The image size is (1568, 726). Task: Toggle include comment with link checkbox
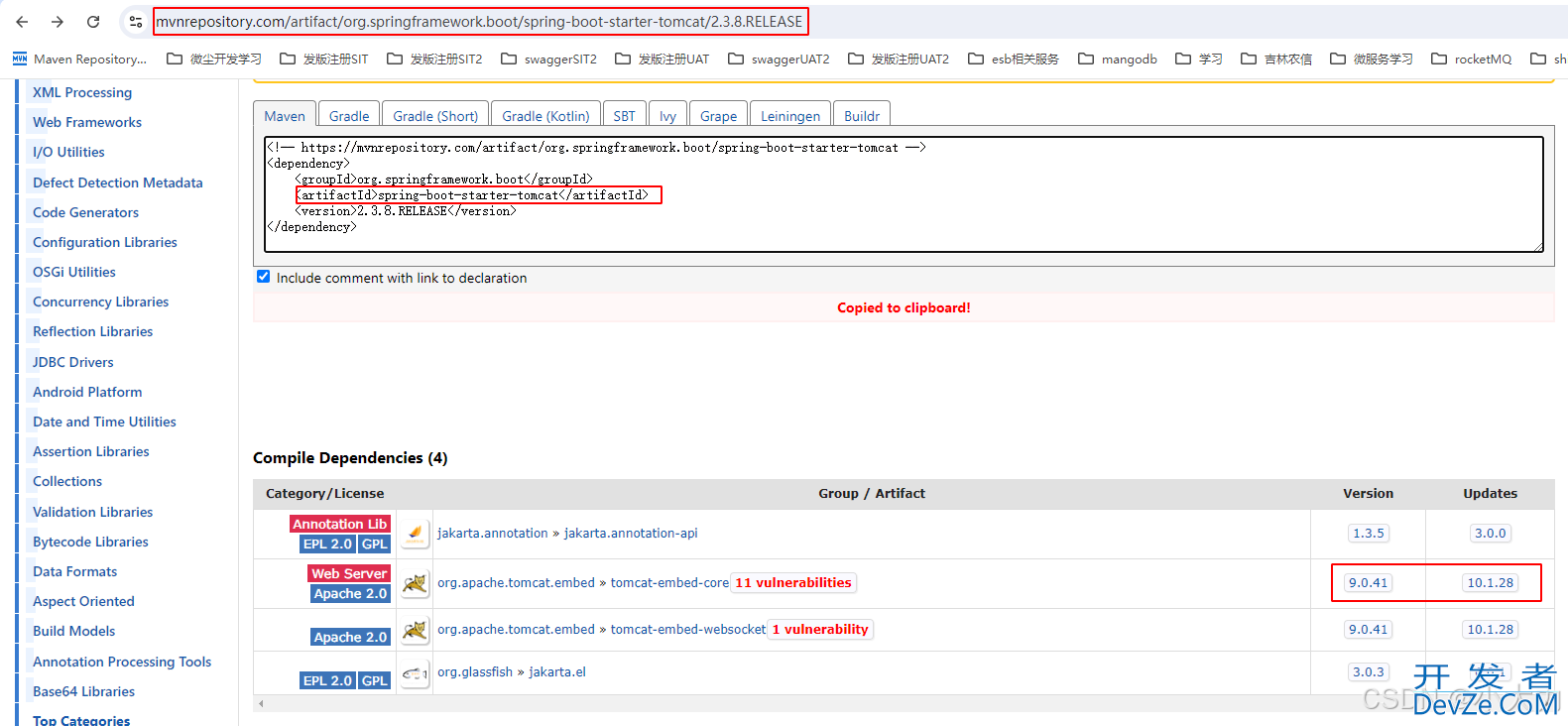tap(263, 277)
